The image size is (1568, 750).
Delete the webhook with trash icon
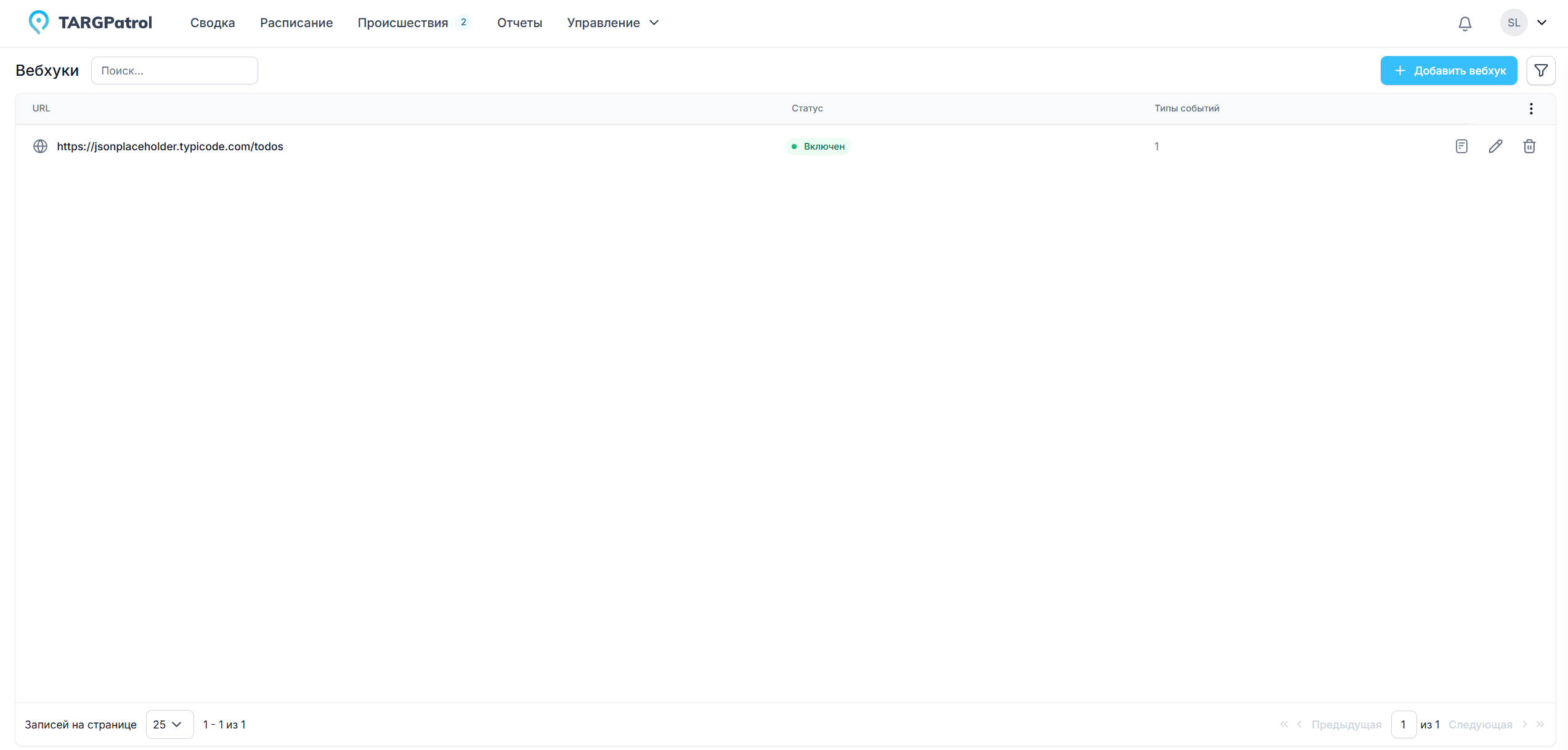coord(1529,147)
